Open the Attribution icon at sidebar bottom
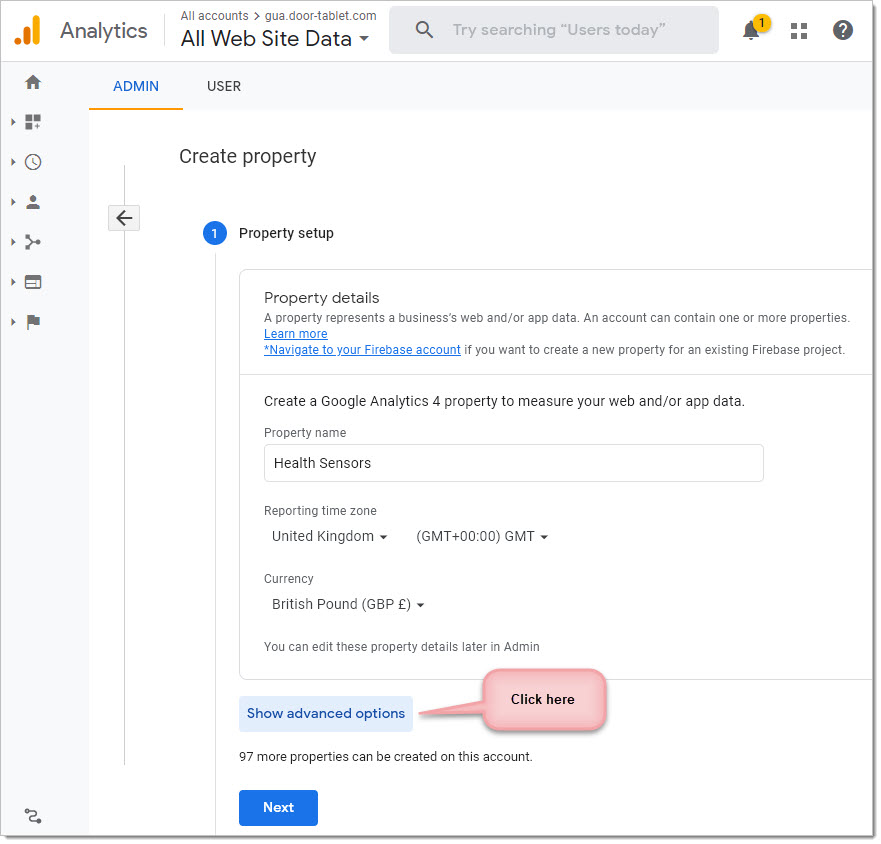 coord(33,817)
